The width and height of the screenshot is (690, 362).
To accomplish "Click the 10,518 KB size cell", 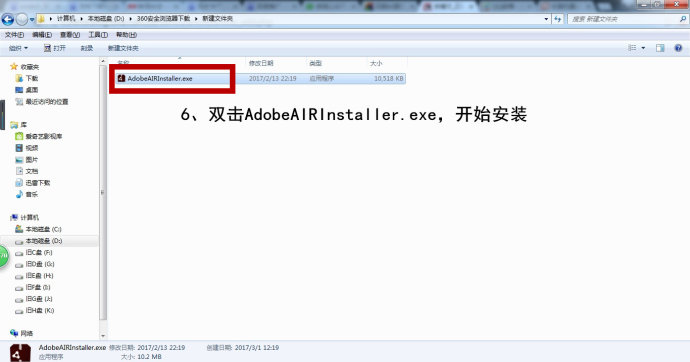I will click(389, 78).
